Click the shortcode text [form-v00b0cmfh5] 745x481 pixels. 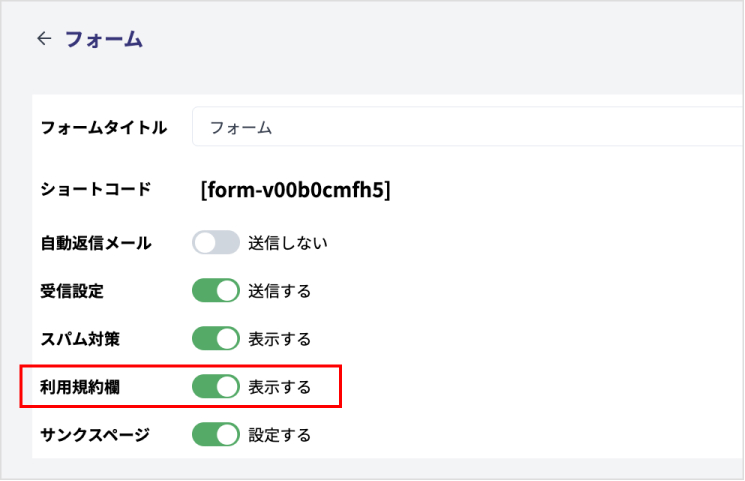point(295,189)
